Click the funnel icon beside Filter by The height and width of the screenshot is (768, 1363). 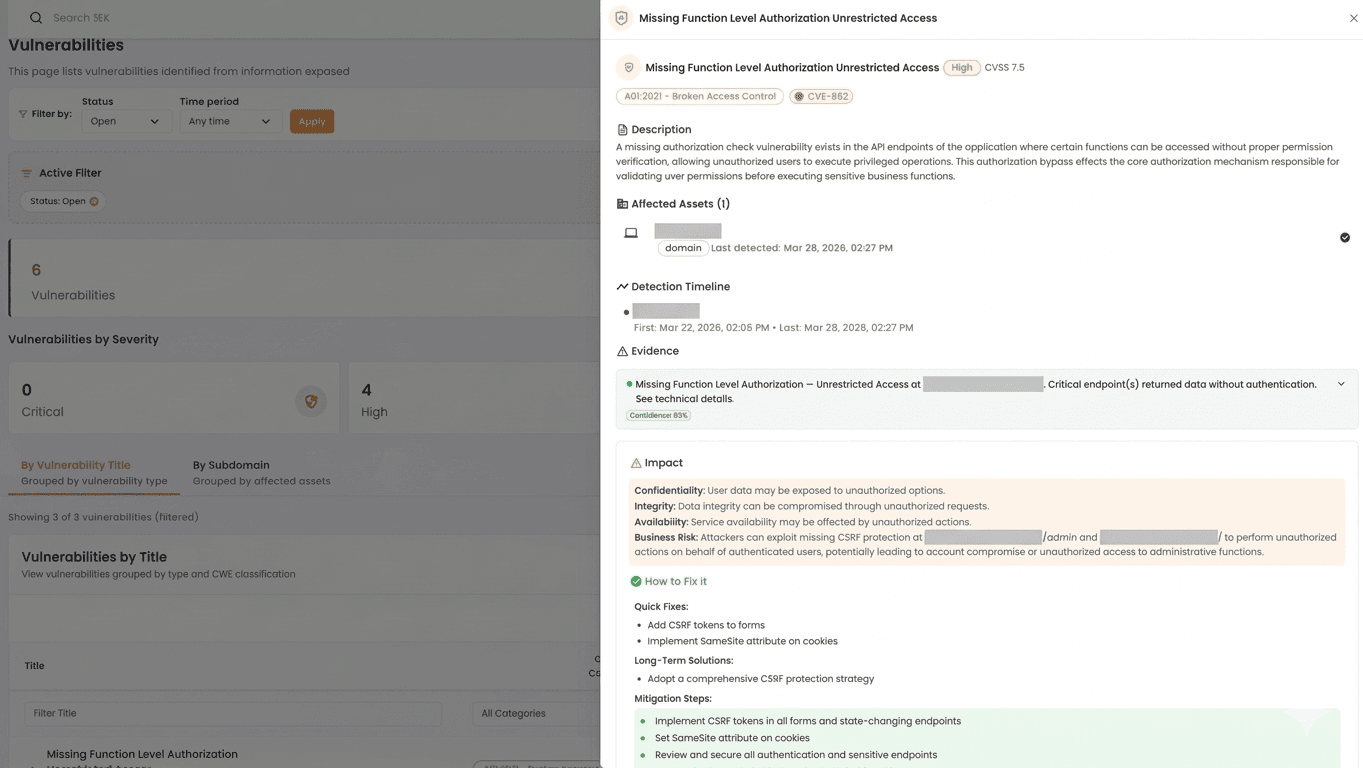(23, 114)
